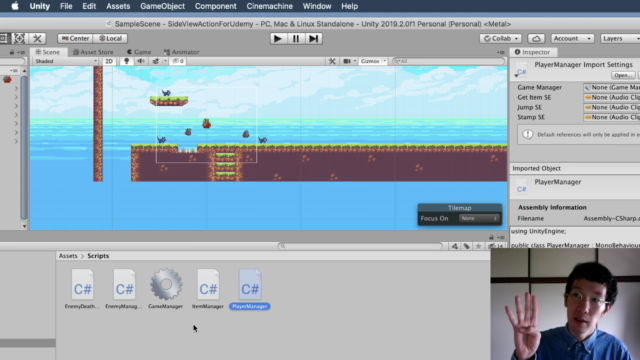Select the EnemyDeath script asset

click(x=82, y=289)
